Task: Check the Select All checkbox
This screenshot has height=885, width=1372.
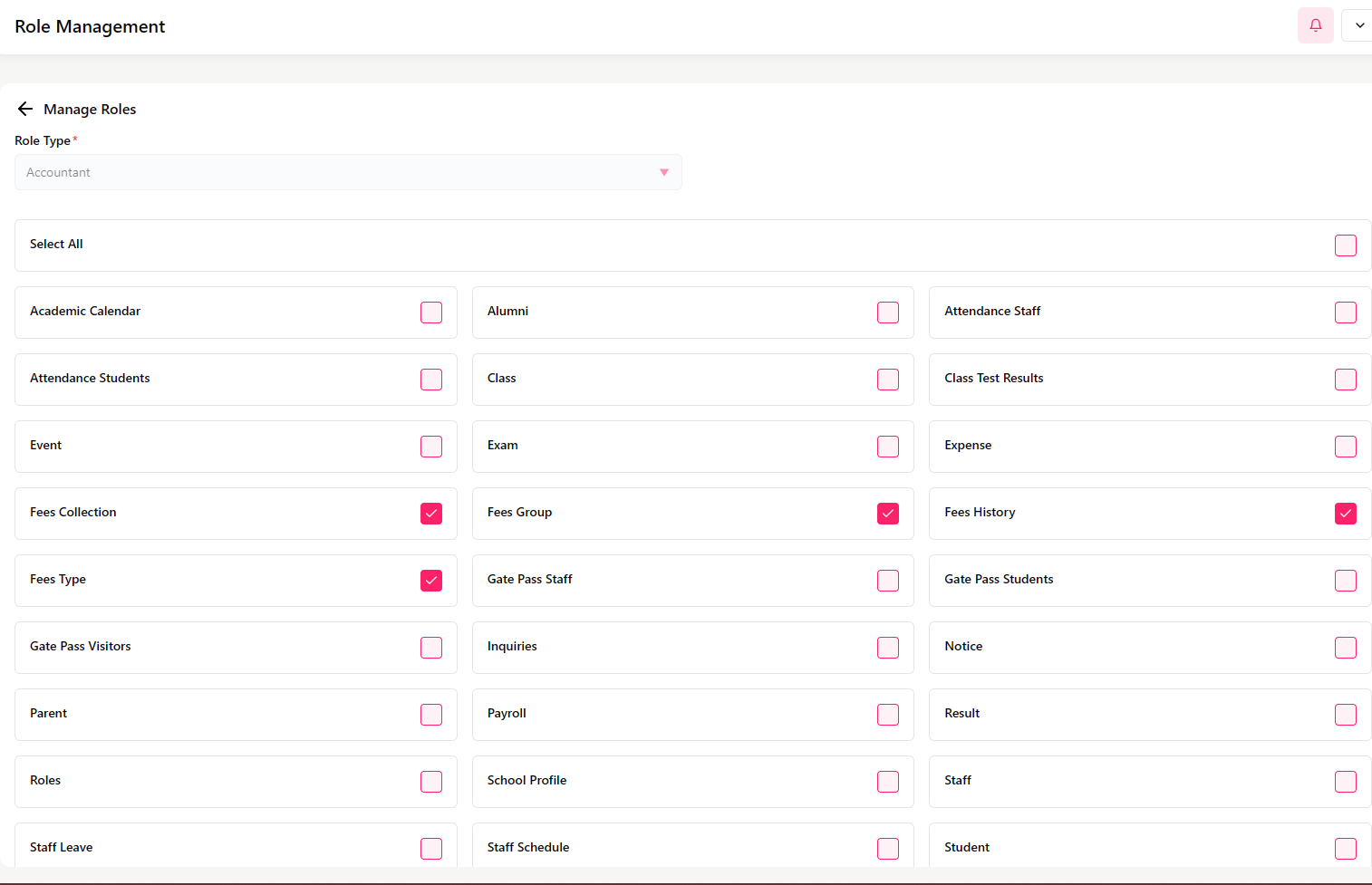Action: click(1345, 245)
